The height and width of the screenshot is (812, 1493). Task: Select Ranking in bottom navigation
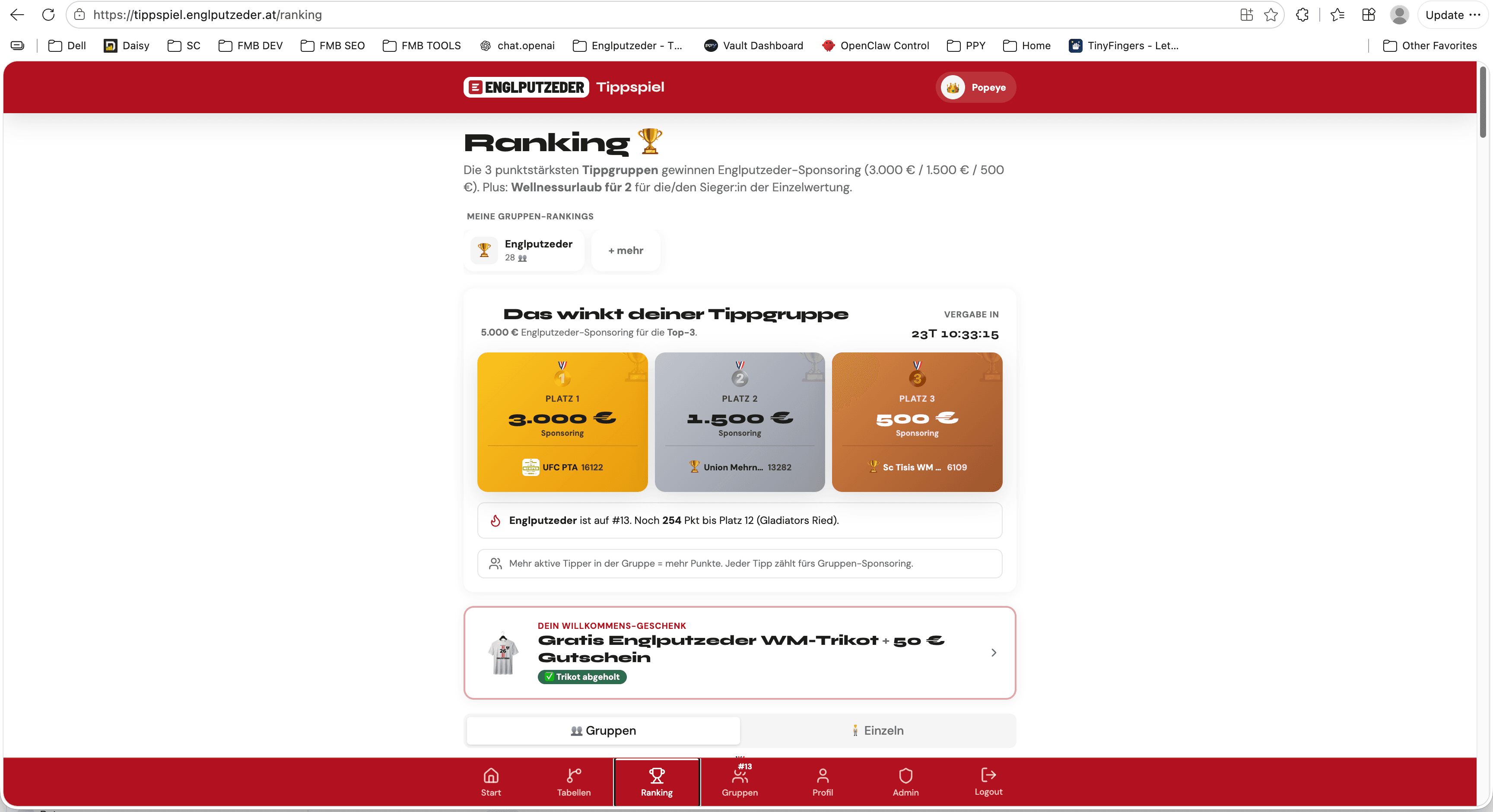[657, 783]
